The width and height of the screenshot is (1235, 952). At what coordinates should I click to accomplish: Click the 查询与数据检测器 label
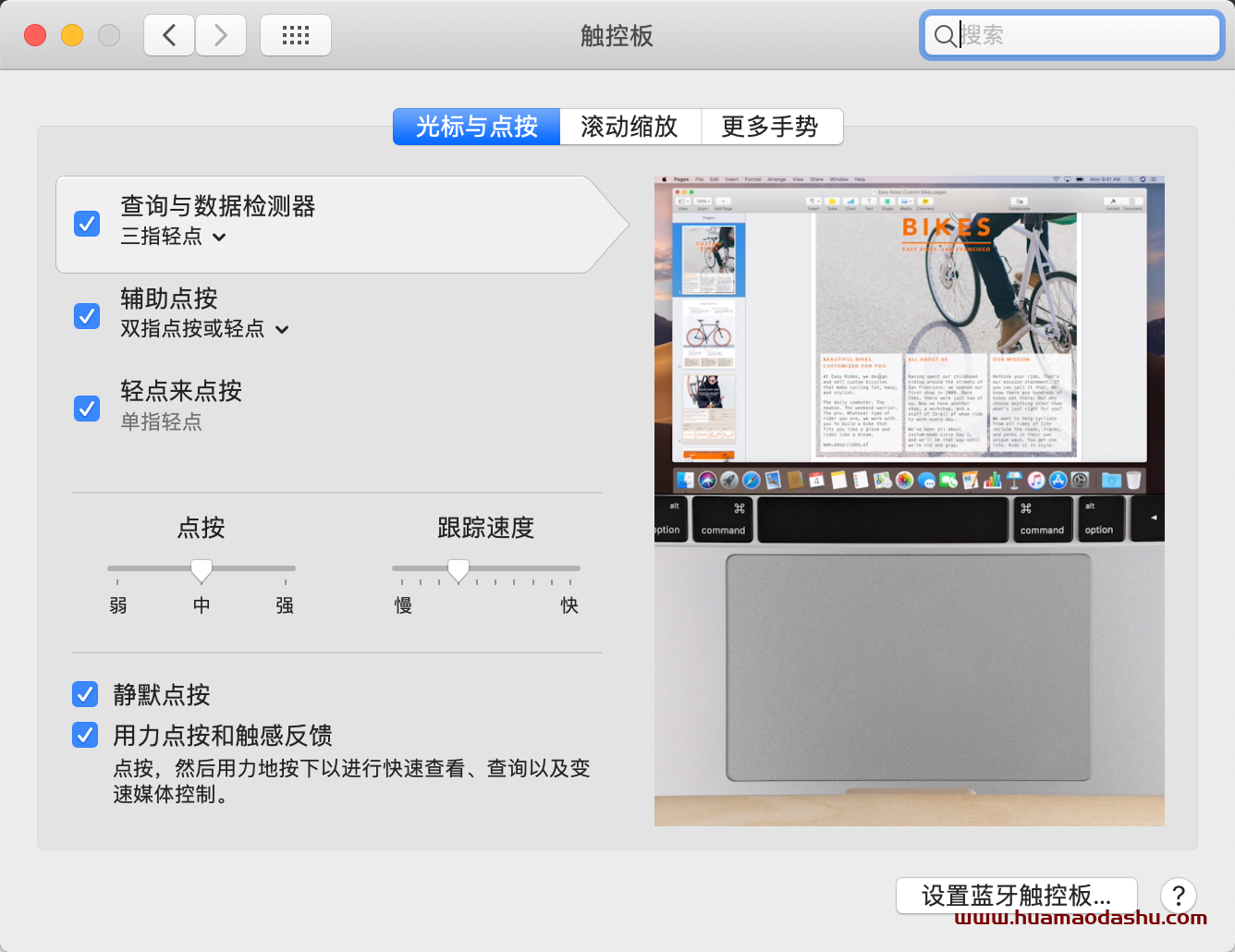point(218,206)
